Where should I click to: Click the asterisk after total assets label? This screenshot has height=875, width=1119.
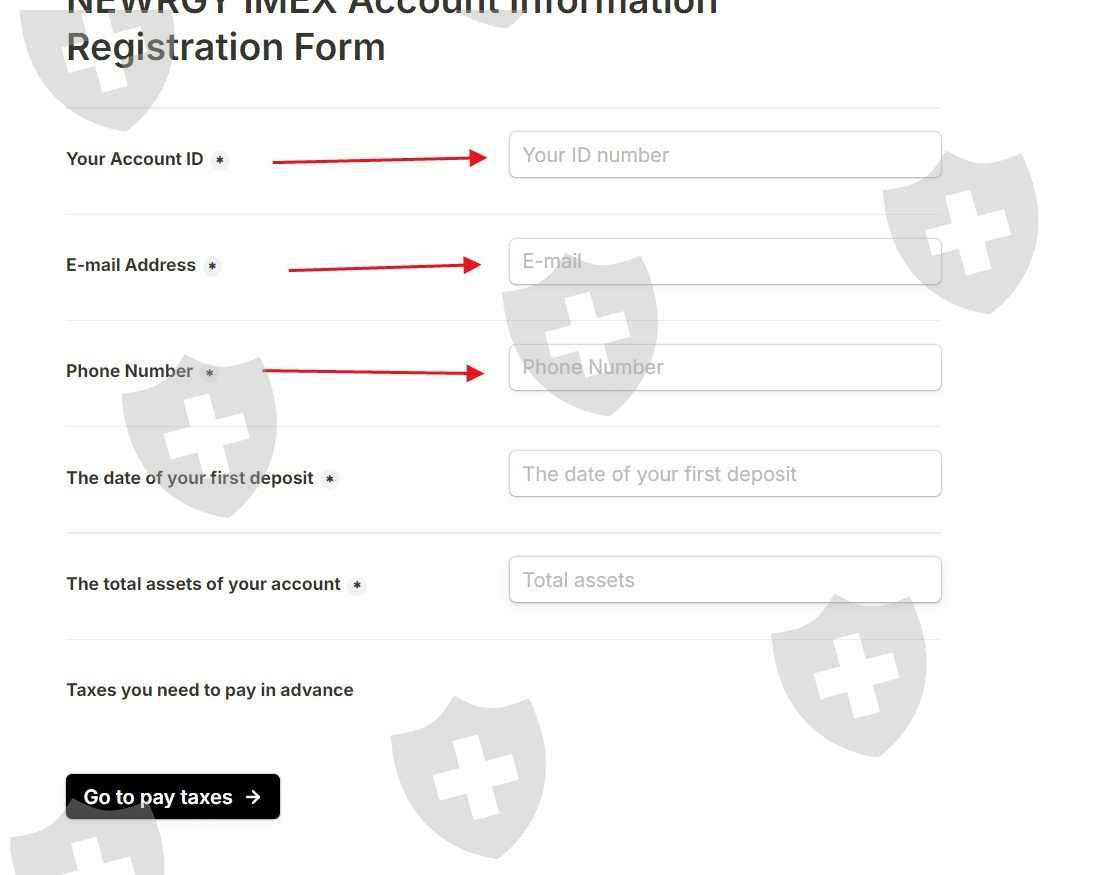pos(357,585)
